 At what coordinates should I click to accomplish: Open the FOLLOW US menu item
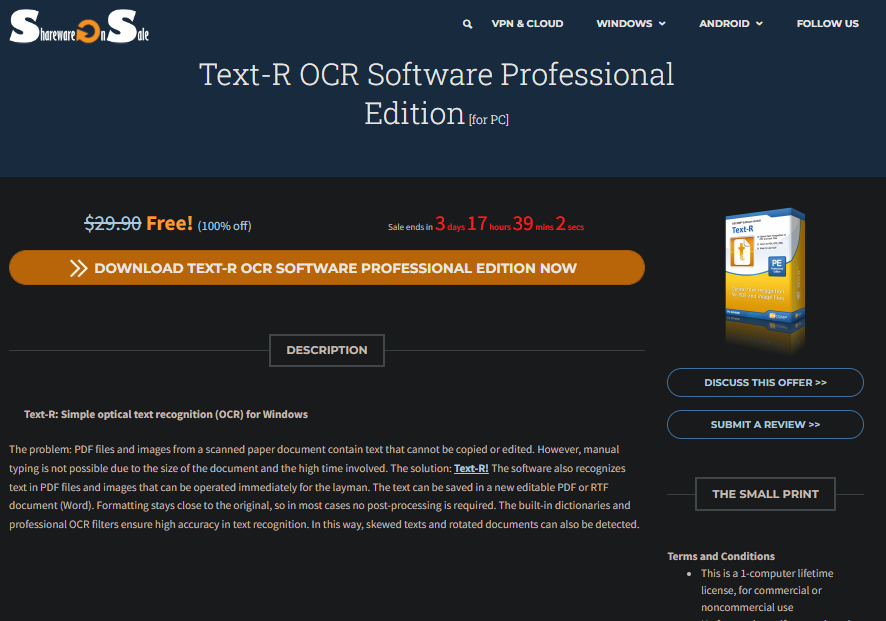[827, 24]
